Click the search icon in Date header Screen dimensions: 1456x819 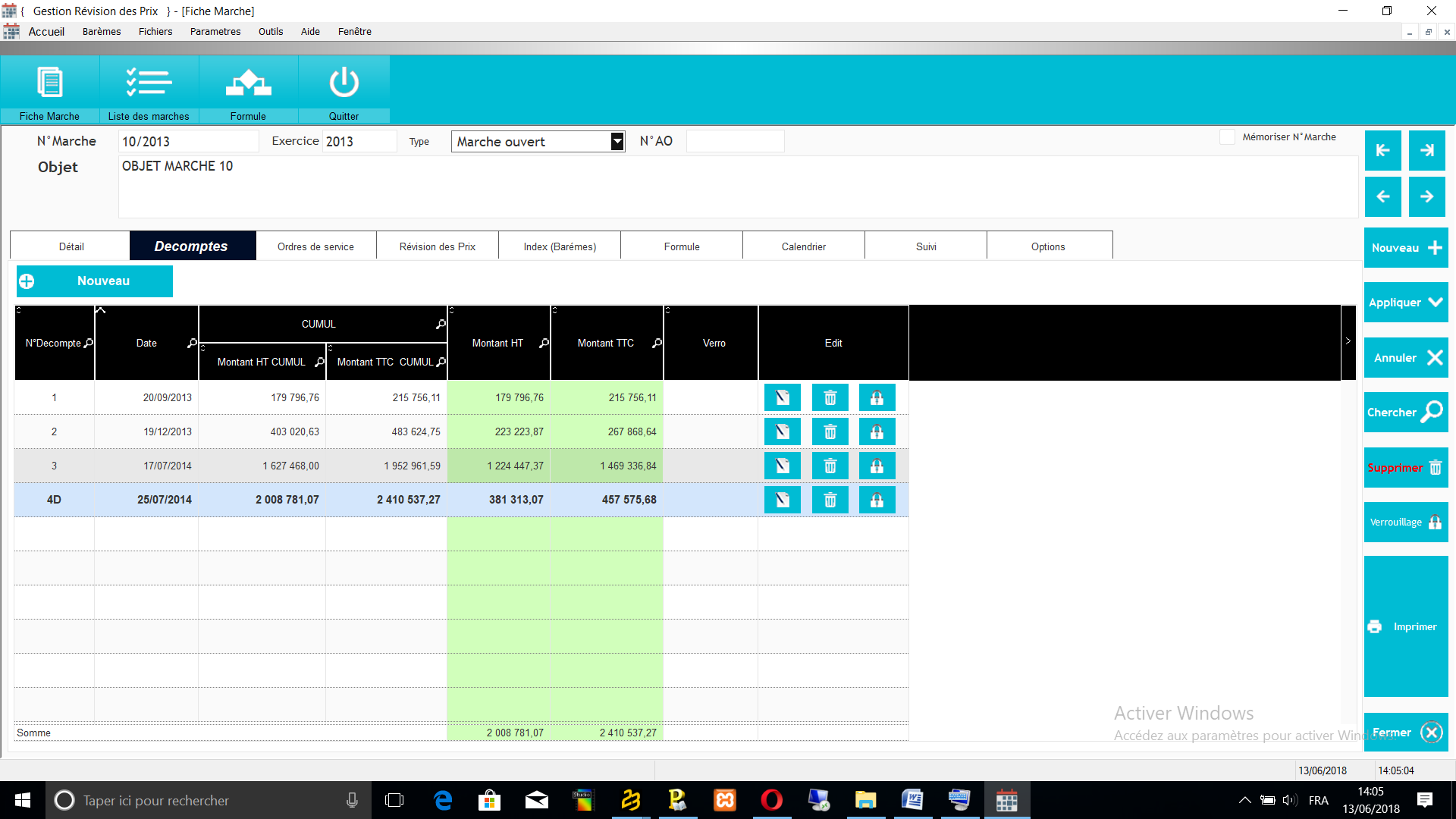point(192,344)
